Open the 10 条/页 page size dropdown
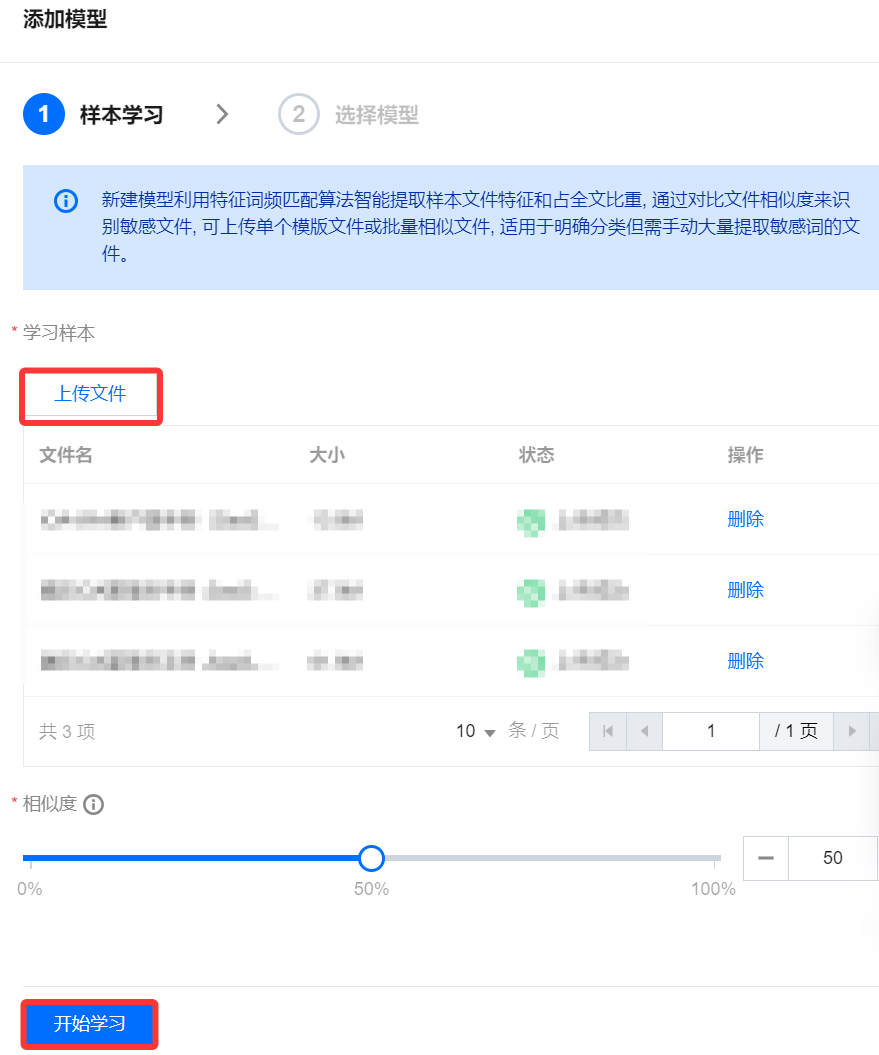The width and height of the screenshot is (879, 1055). coord(476,731)
